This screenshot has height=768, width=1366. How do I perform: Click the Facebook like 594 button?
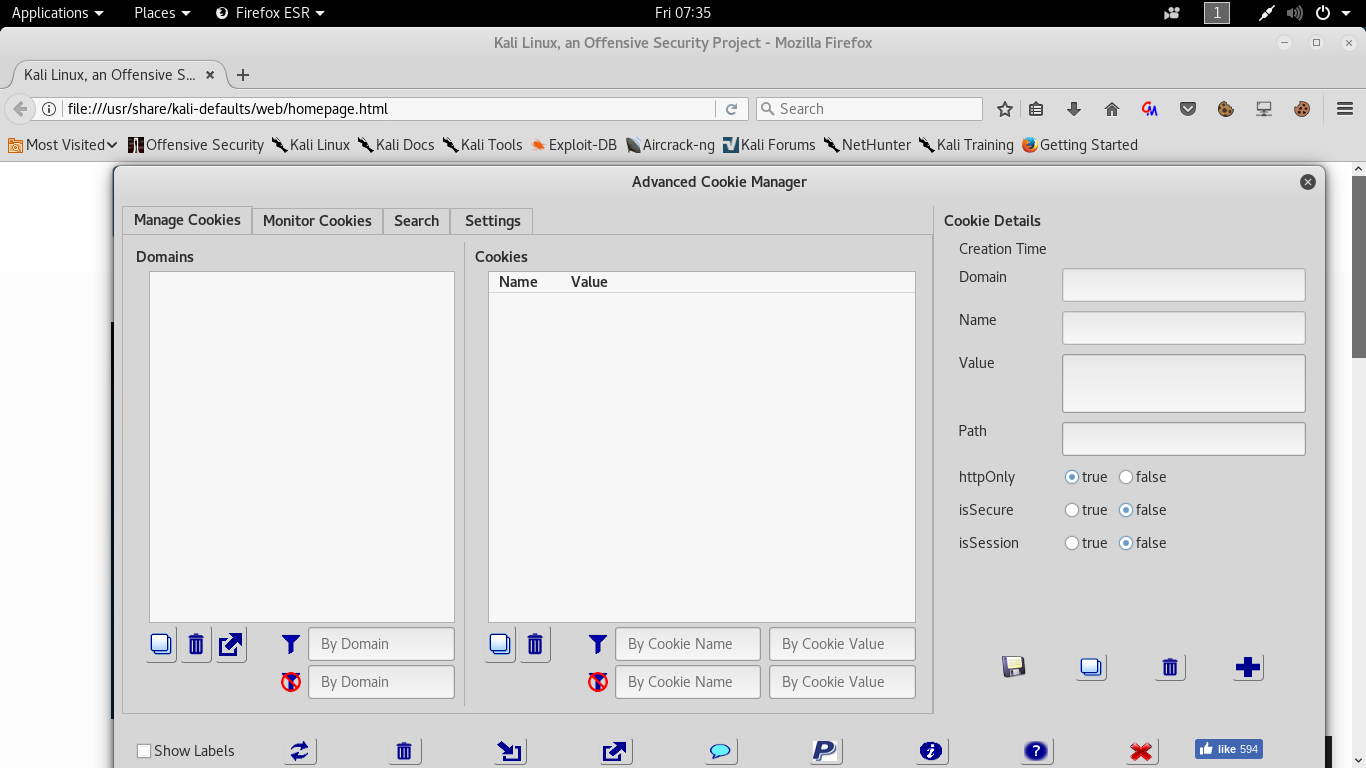pos(1229,749)
